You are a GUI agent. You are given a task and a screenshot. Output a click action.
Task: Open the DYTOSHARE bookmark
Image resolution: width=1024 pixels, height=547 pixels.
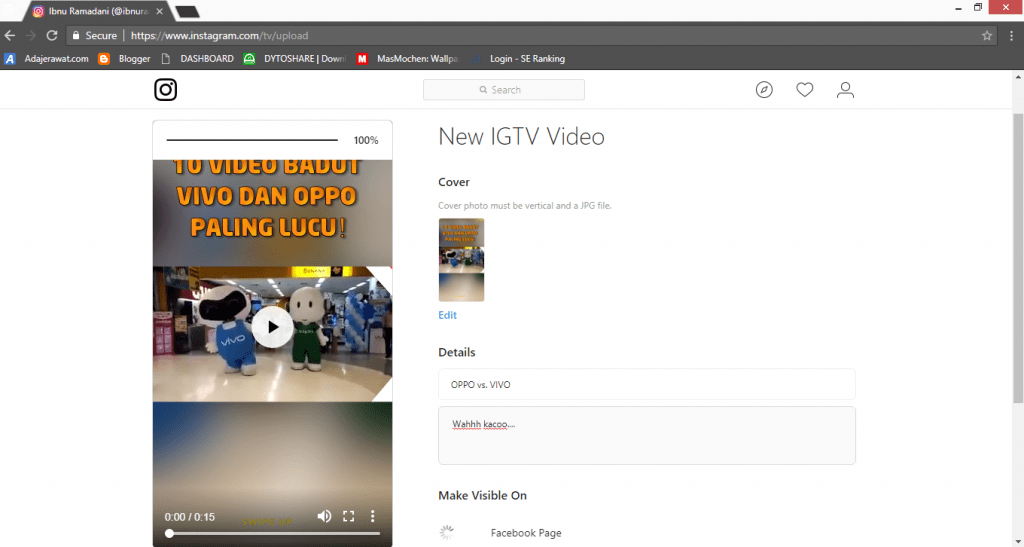(x=295, y=59)
